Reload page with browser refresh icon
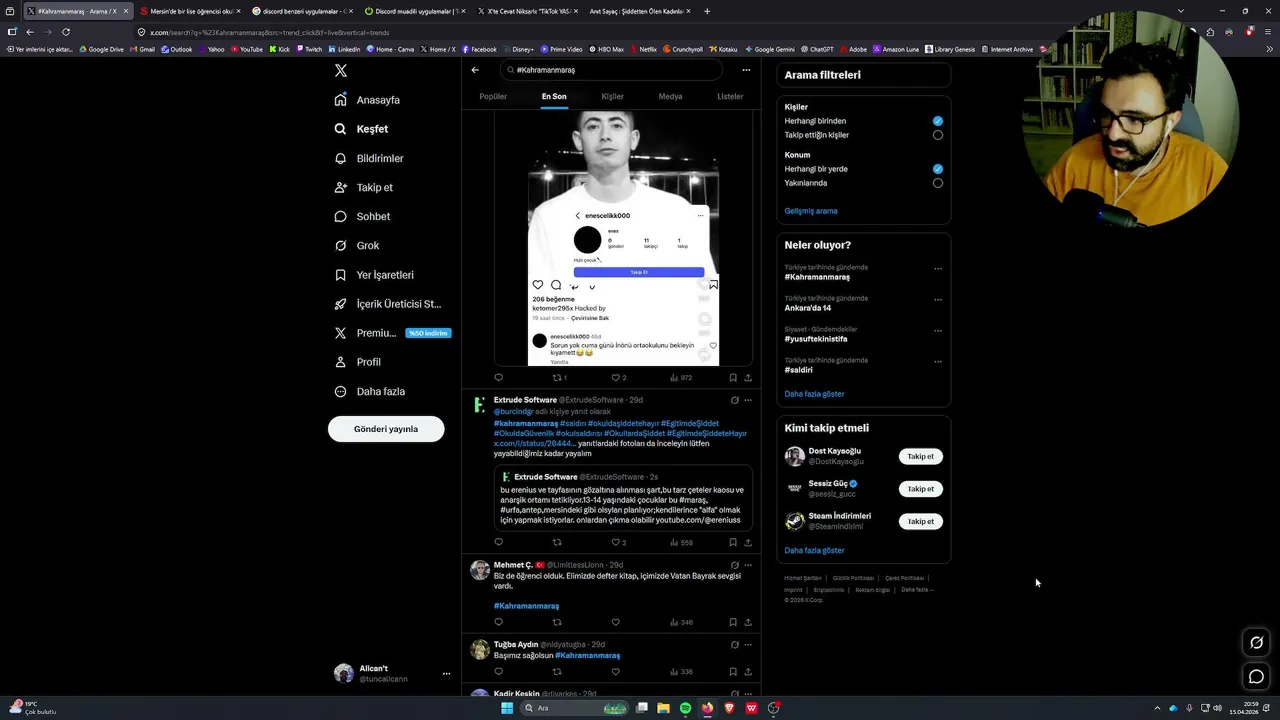Viewport: 1280px width, 720px height. 66,32
